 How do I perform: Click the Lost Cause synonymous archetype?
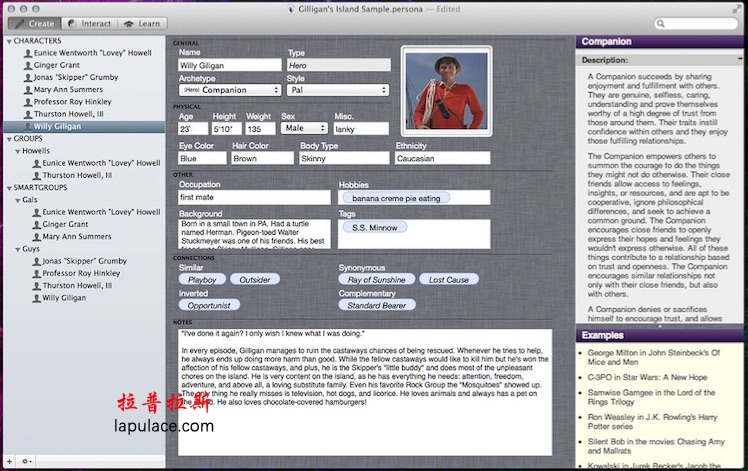pyautogui.click(x=448, y=279)
